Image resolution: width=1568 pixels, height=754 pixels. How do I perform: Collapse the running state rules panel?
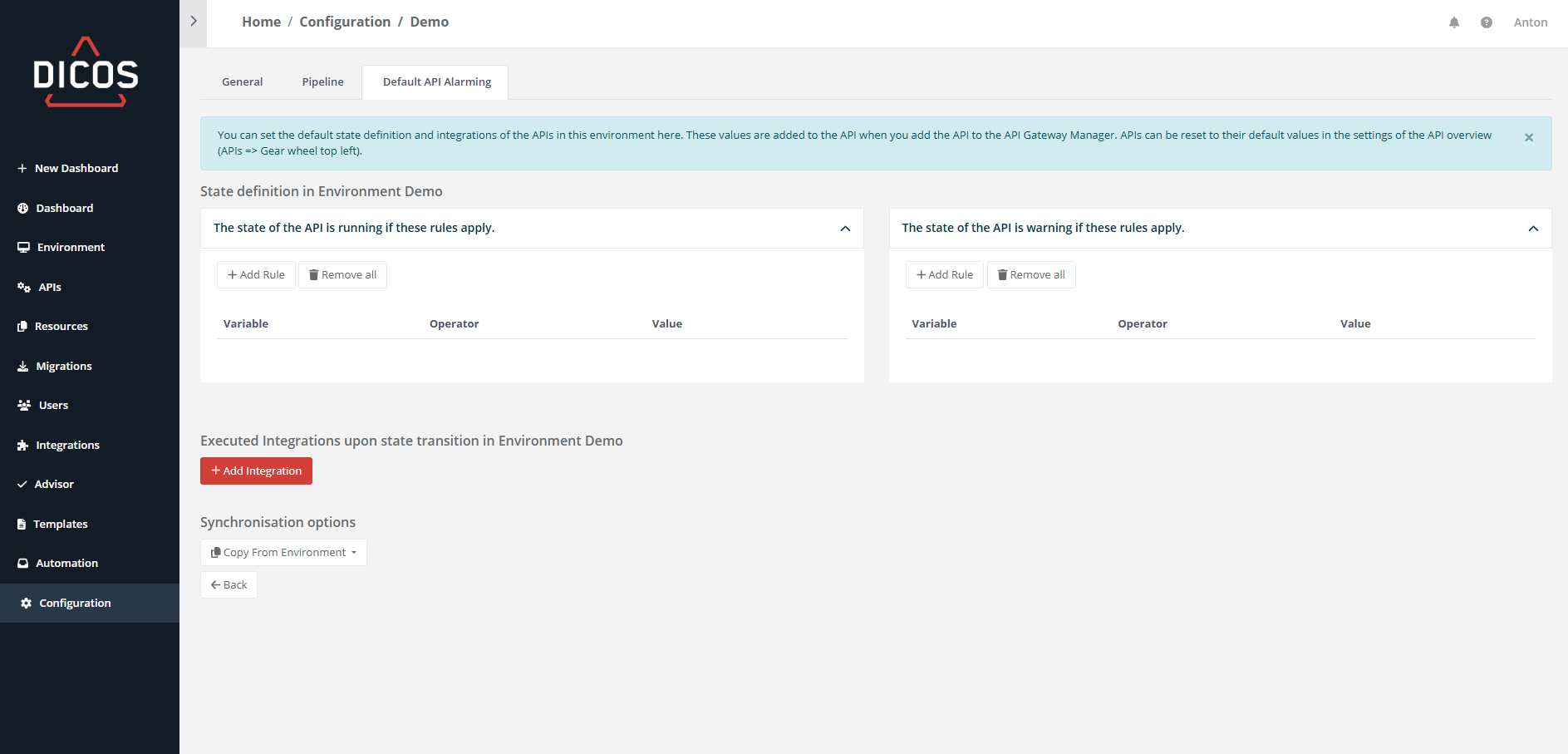(x=845, y=229)
